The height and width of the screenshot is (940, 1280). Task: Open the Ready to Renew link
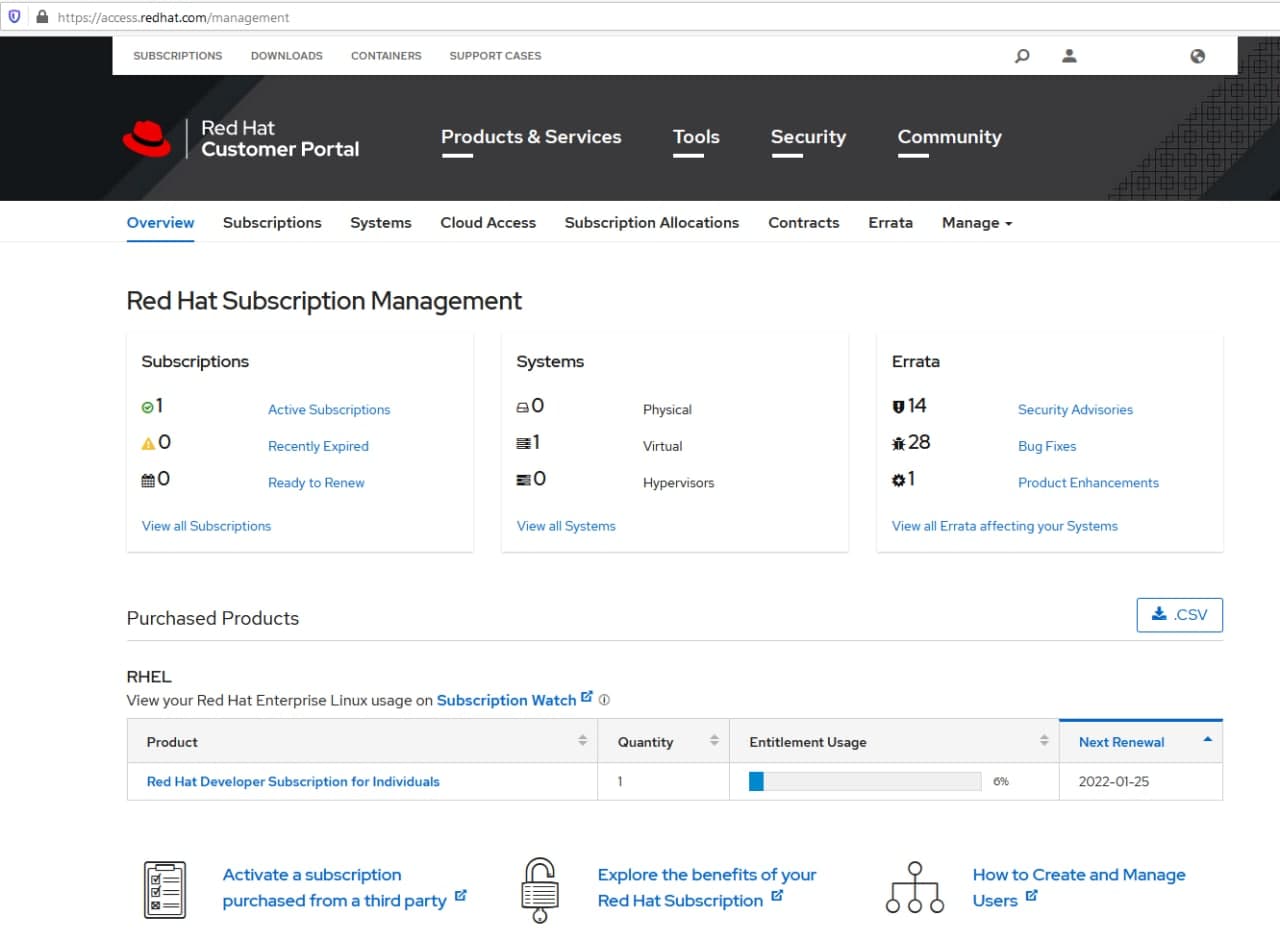316,483
